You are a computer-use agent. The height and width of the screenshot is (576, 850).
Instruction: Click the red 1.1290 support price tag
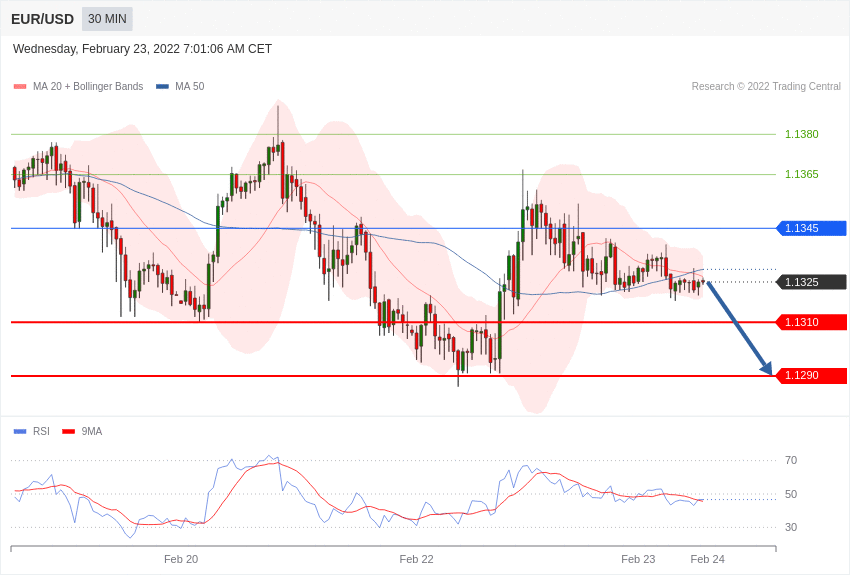812,376
